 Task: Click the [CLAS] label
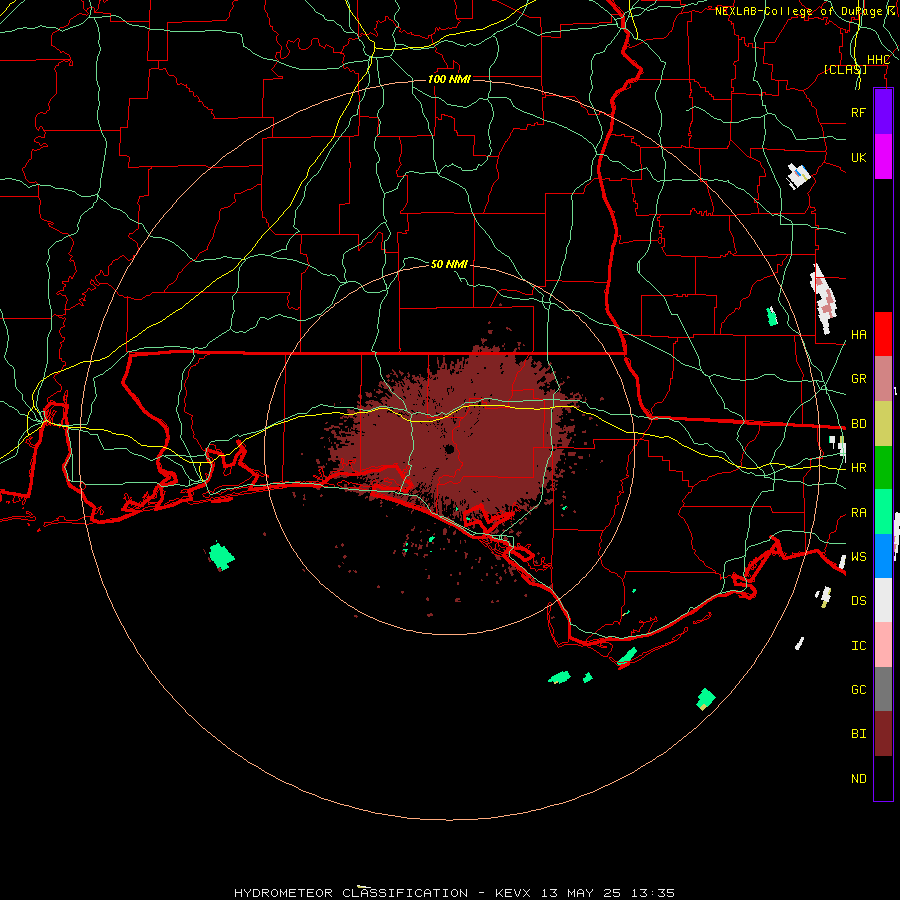pyautogui.click(x=845, y=69)
